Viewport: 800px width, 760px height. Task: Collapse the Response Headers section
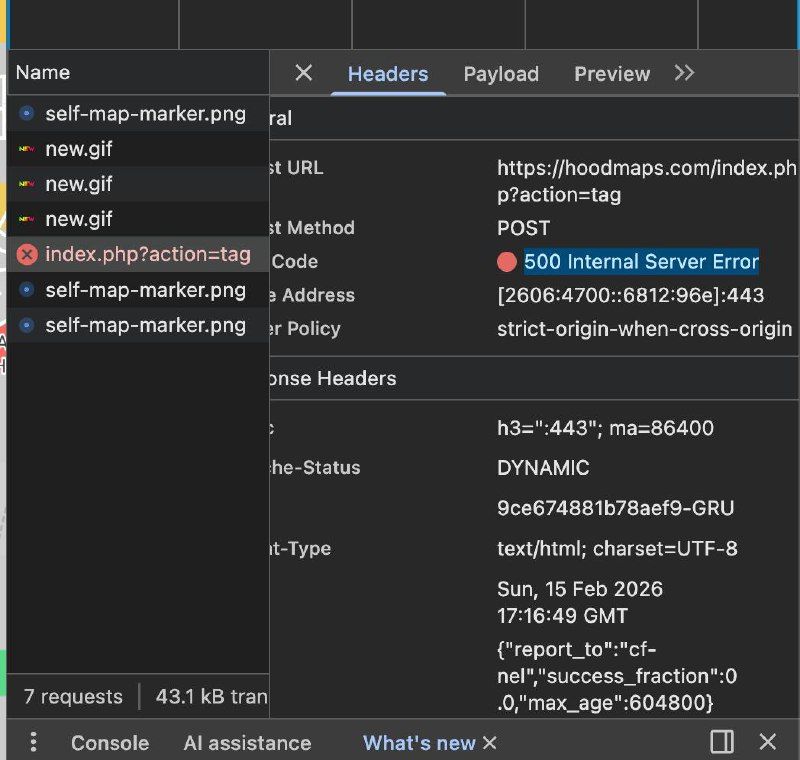330,378
